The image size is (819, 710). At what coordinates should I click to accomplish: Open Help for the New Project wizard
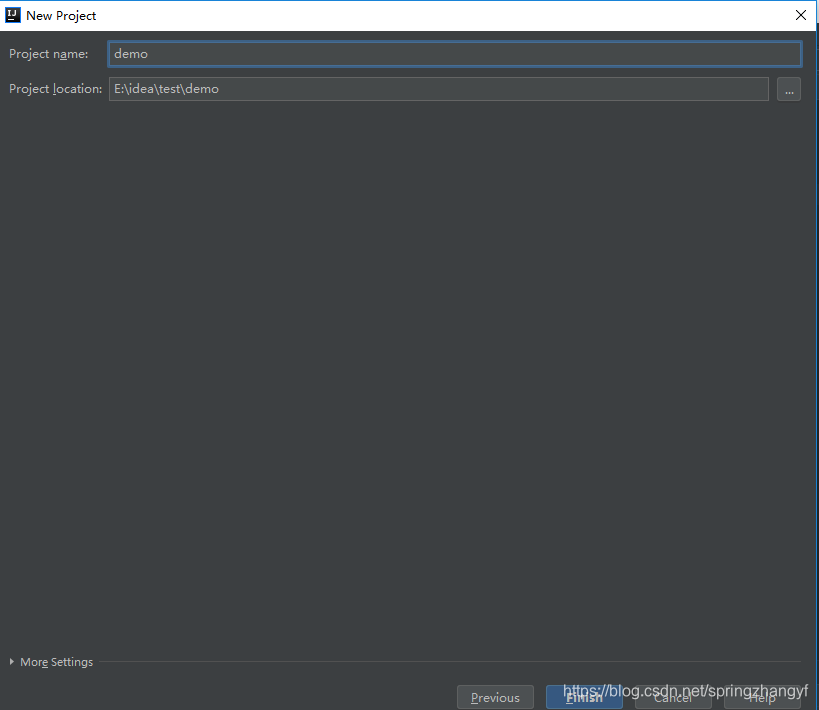pos(762,697)
